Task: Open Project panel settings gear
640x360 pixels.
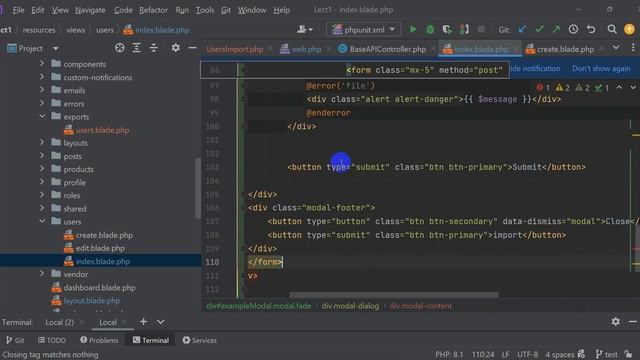Action: tap(176, 48)
